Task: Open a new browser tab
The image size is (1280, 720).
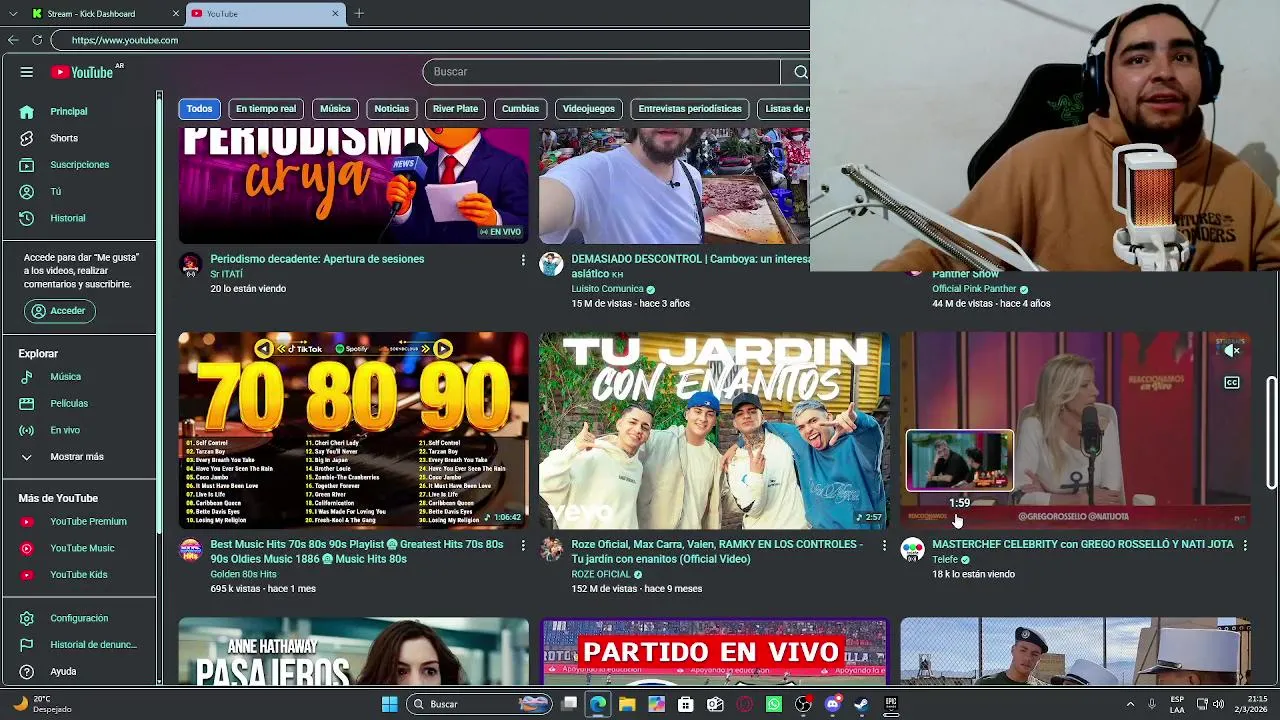Action: pyautogui.click(x=359, y=13)
